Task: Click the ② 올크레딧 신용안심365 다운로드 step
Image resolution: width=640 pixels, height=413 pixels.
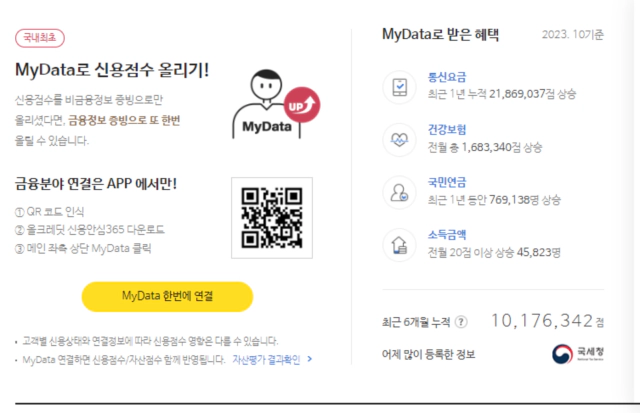Action: pyautogui.click(x=90, y=230)
